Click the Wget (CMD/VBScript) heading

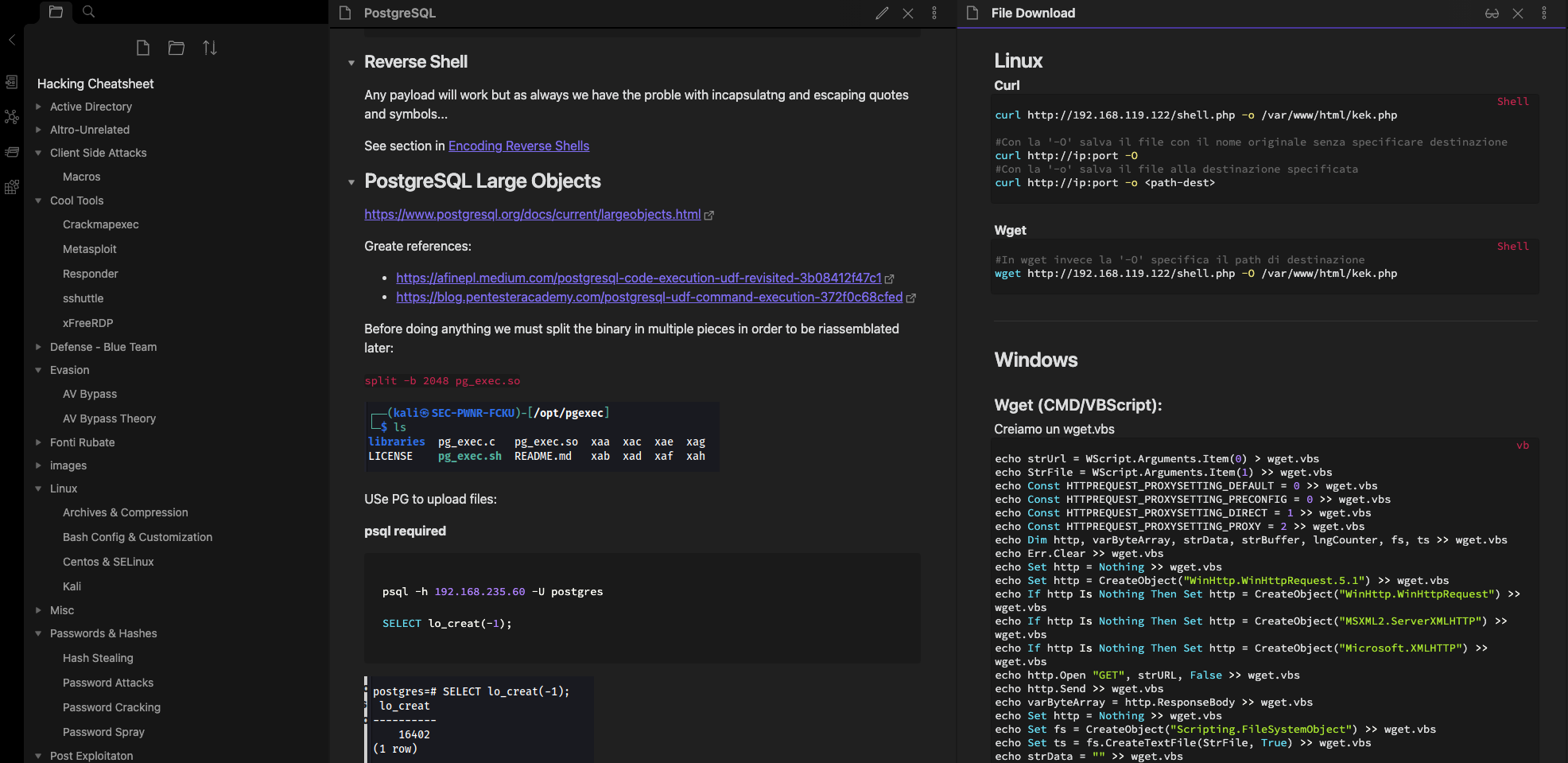pos(1078,405)
